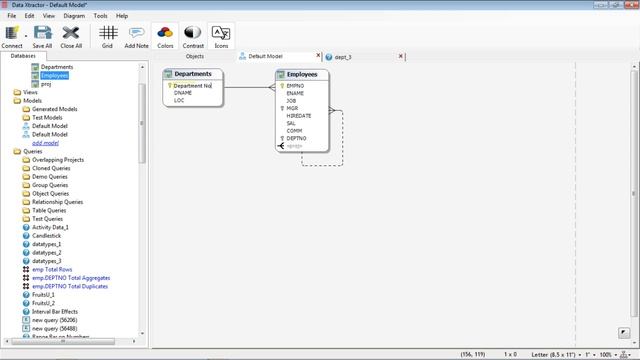The height and width of the screenshot is (360, 640).
Task: Select the proj table in tree
Action: tap(46, 84)
